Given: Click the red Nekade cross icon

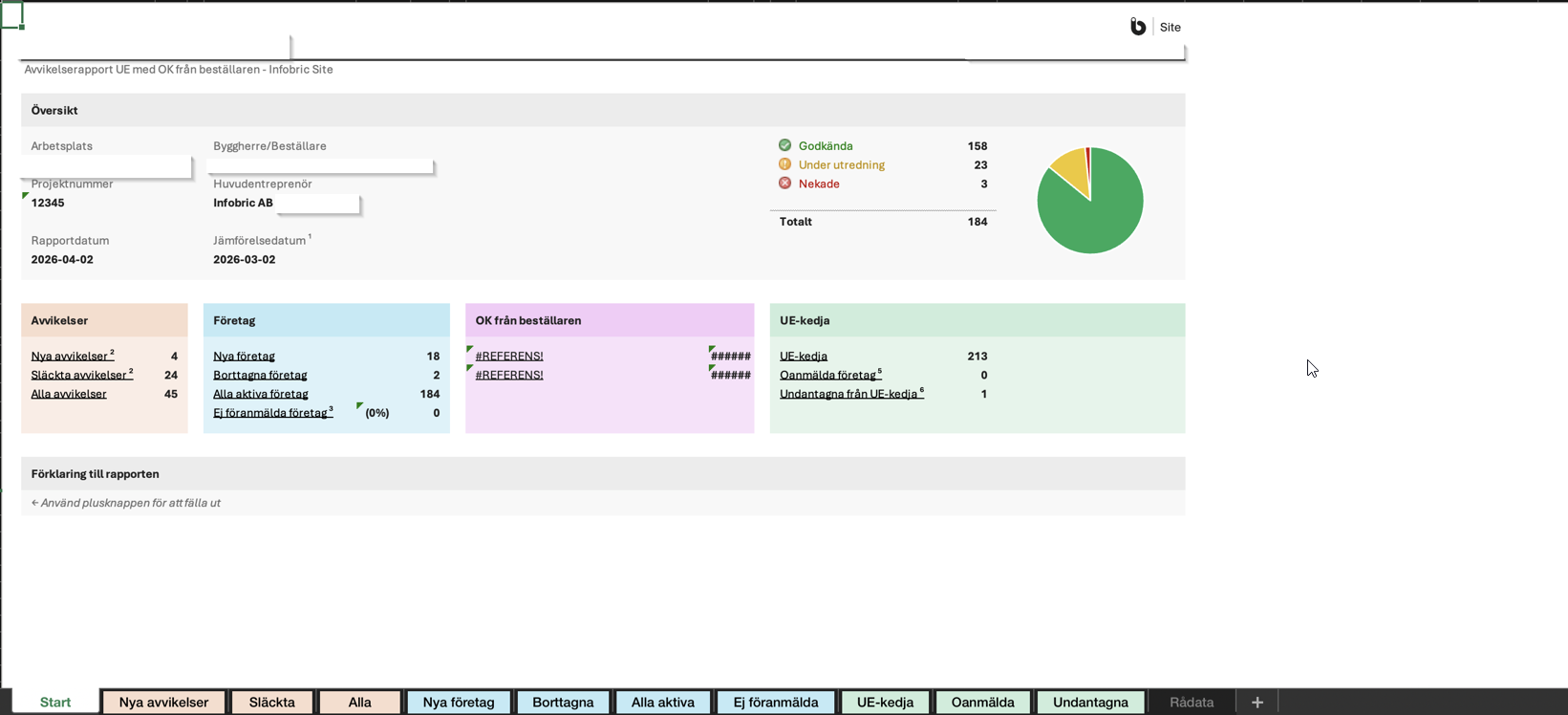Looking at the screenshot, I should (784, 184).
